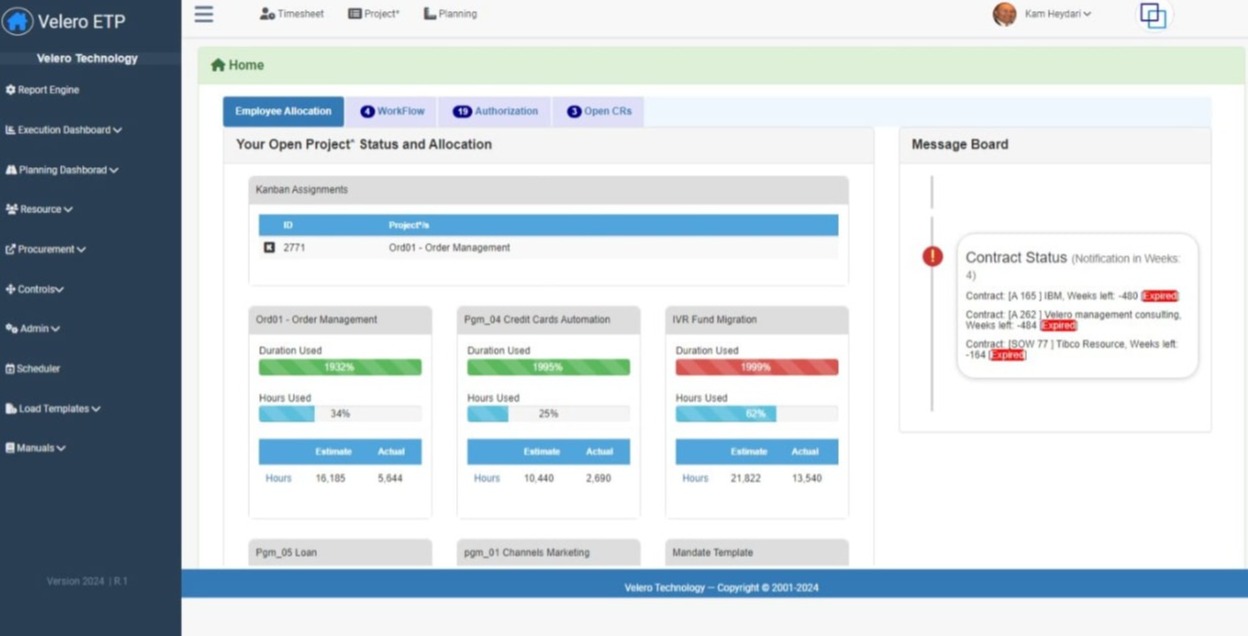The image size is (1248, 636).
Task: Open Scheduler in the sidebar
Action: click(x=33, y=369)
